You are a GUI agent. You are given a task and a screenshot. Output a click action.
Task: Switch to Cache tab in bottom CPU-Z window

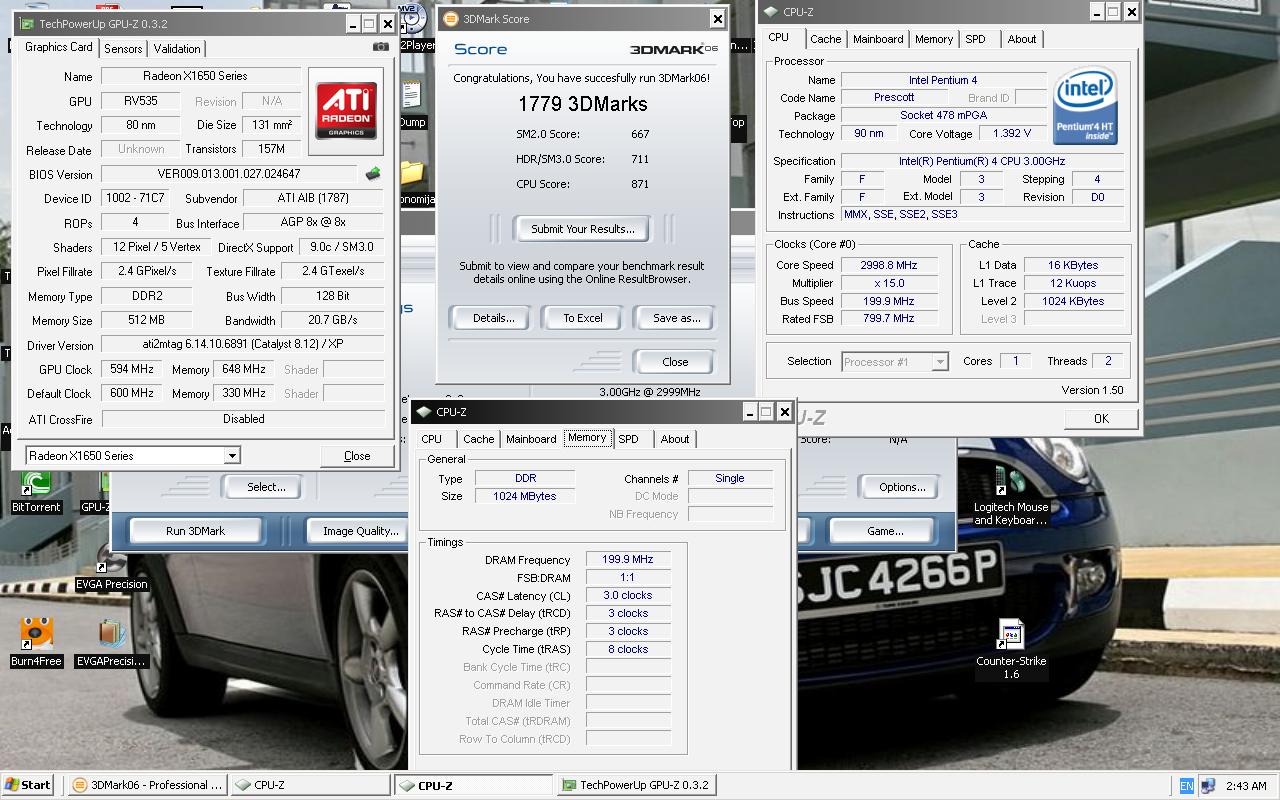pos(478,439)
